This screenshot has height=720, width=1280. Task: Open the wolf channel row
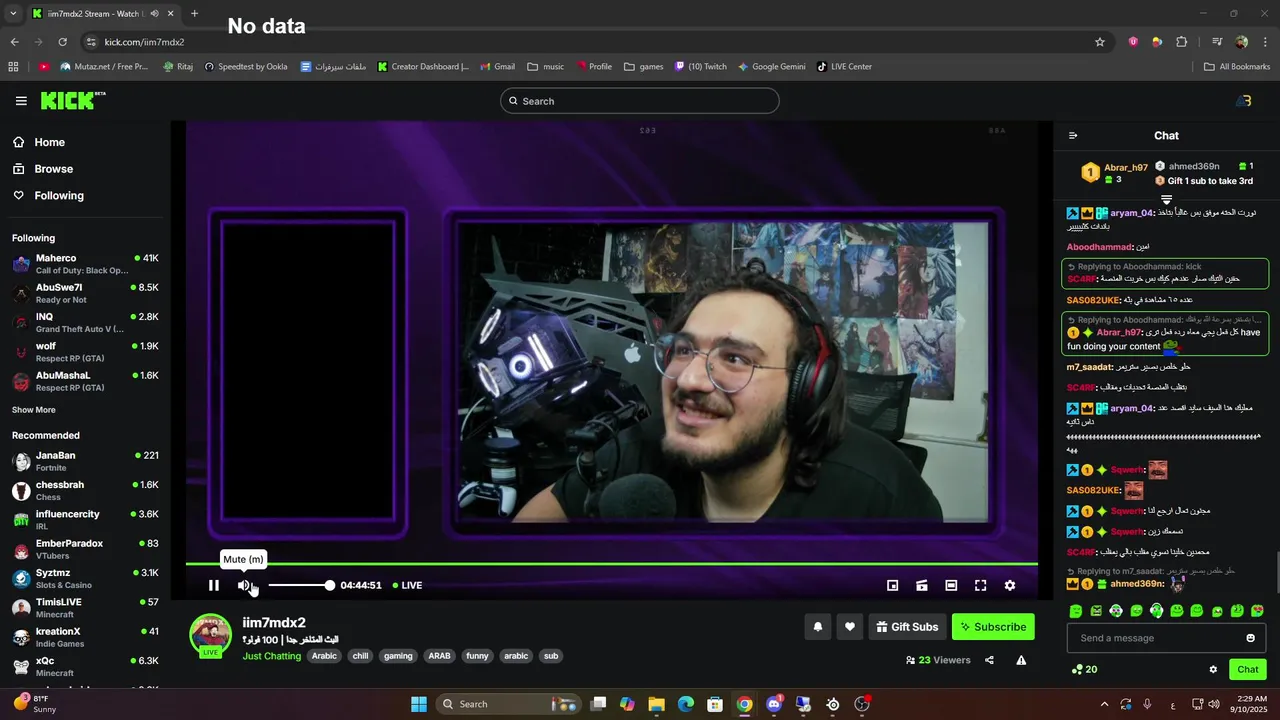[x=85, y=352]
